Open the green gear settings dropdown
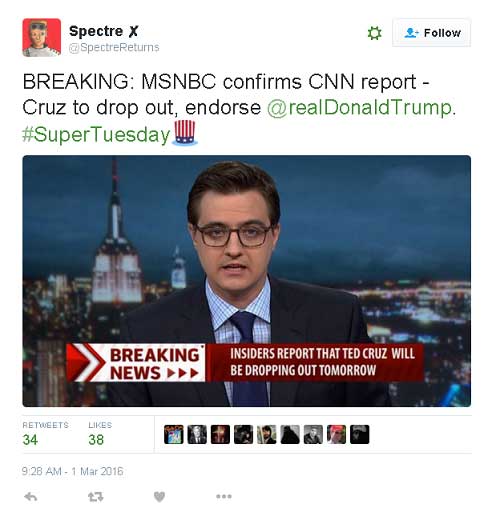The image size is (500, 520). tap(374, 33)
